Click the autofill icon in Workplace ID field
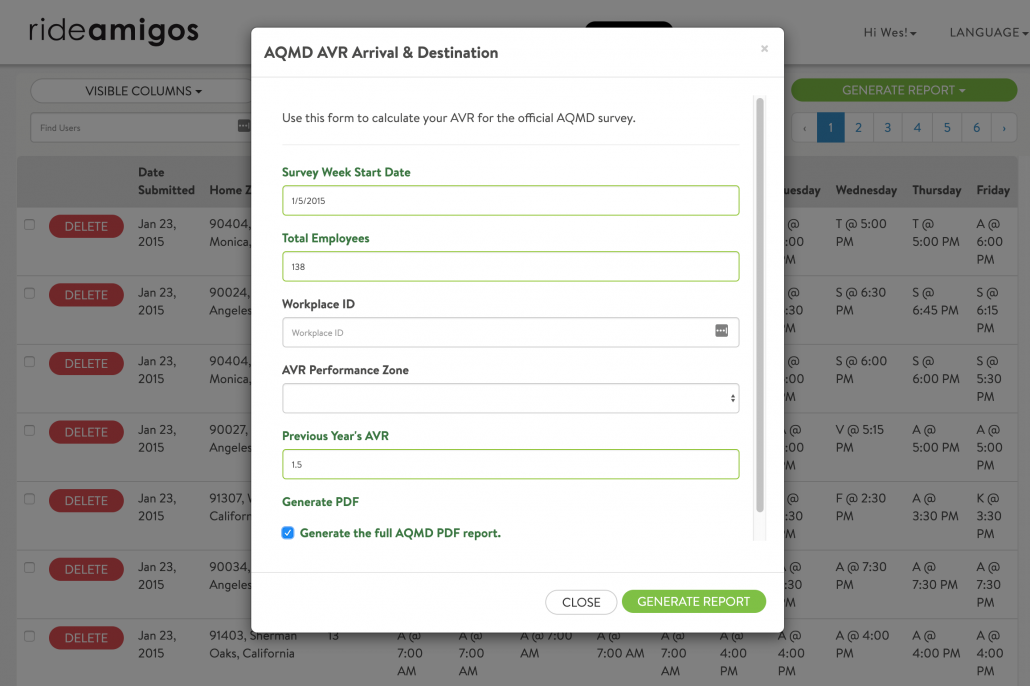 click(x=721, y=331)
